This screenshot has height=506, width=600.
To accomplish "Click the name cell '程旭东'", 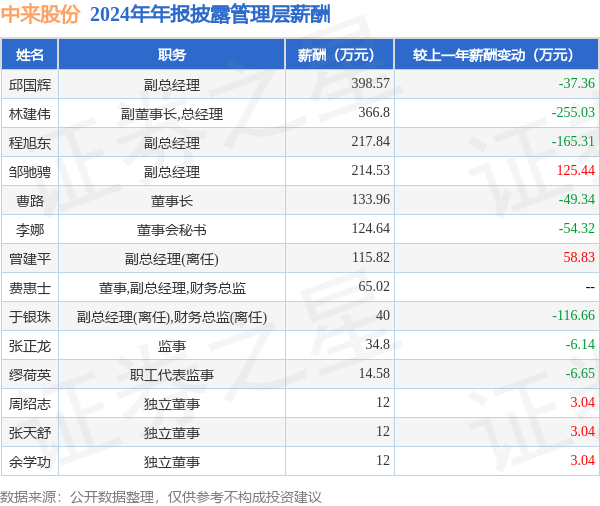I will pos(29,143).
